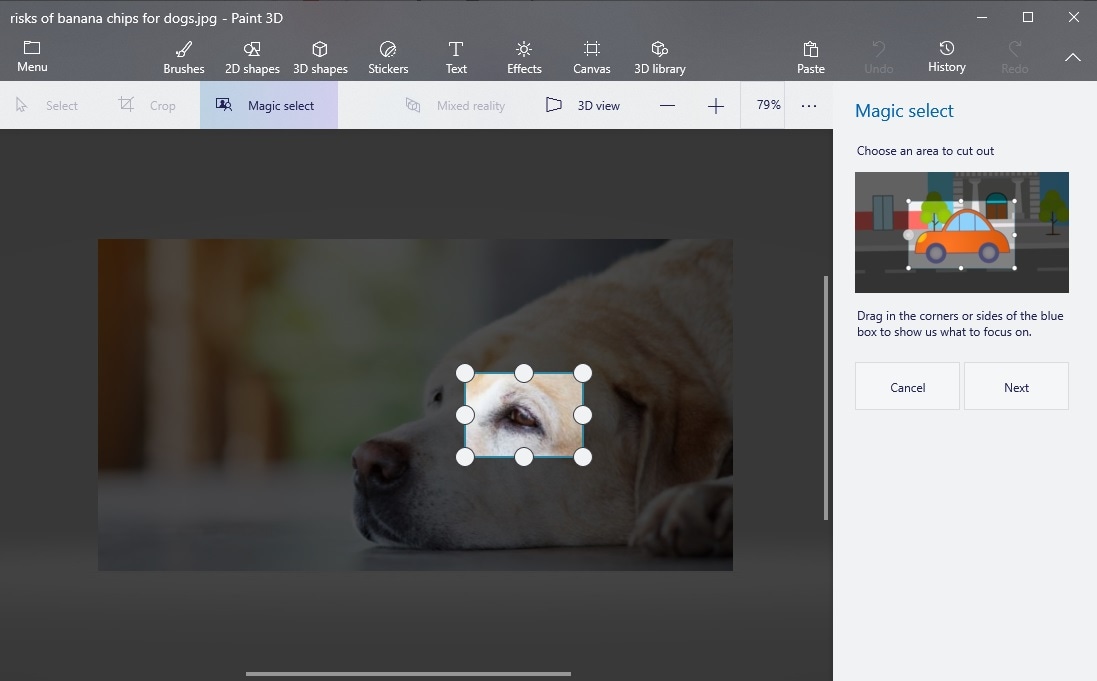Click the bottom-center selection box handle
Viewport: 1097px width, 681px height.
[x=524, y=457]
